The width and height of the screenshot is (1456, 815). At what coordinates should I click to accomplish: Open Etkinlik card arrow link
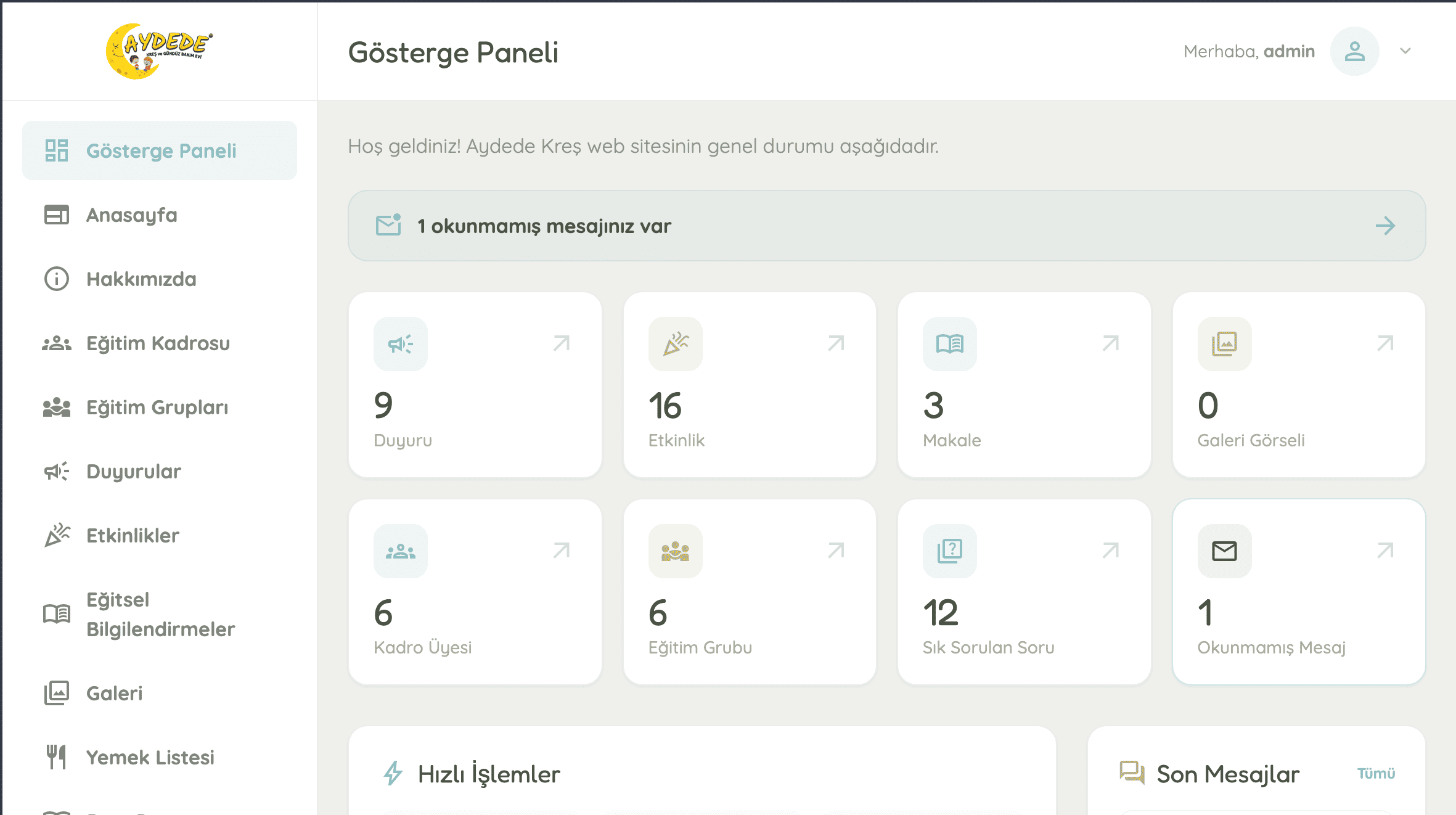coord(836,343)
